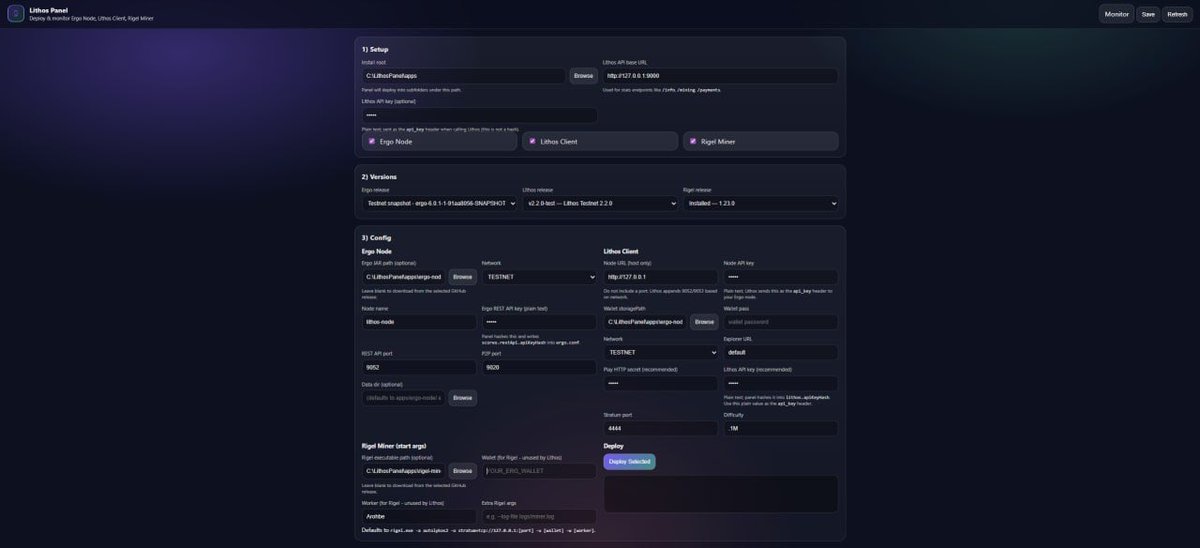This screenshot has height=548, width=1200.
Task: Focus the Wallet pass field
Action: 781,322
